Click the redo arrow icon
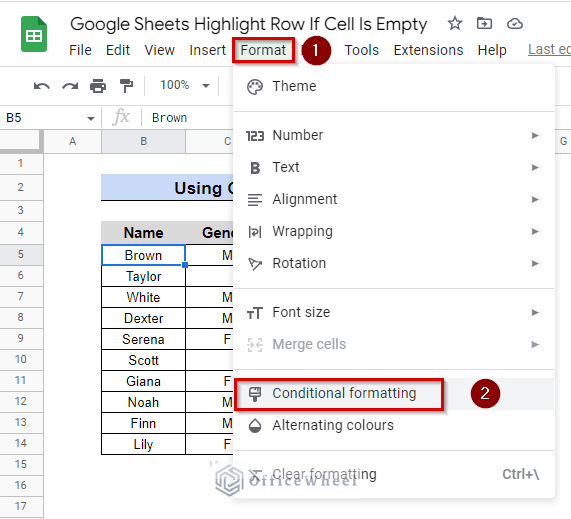This screenshot has width=571, height=519. pos(70,86)
